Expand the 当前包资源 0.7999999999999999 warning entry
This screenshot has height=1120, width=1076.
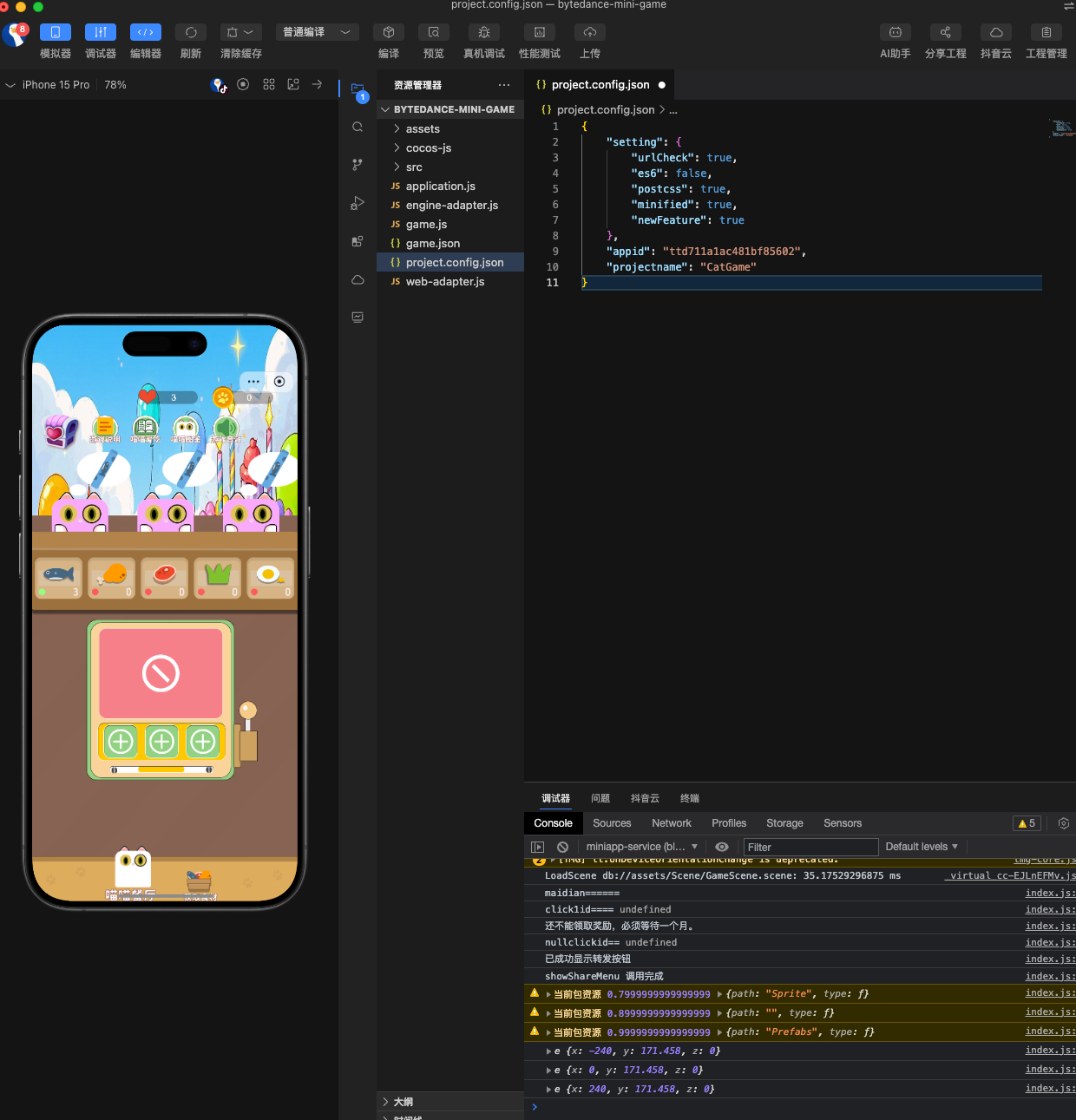[548, 994]
